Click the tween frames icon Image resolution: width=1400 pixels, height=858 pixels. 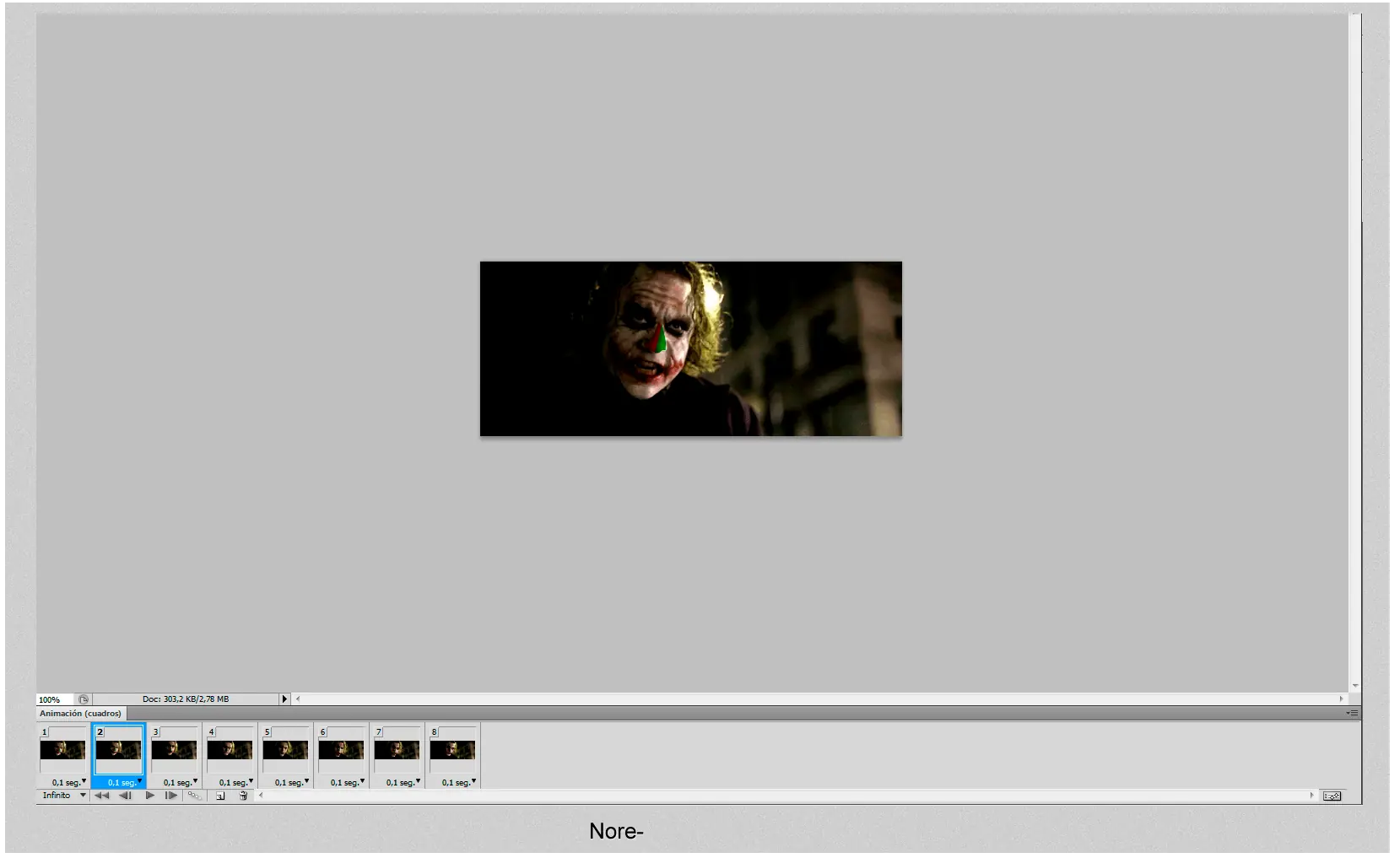tap(194, 796)
